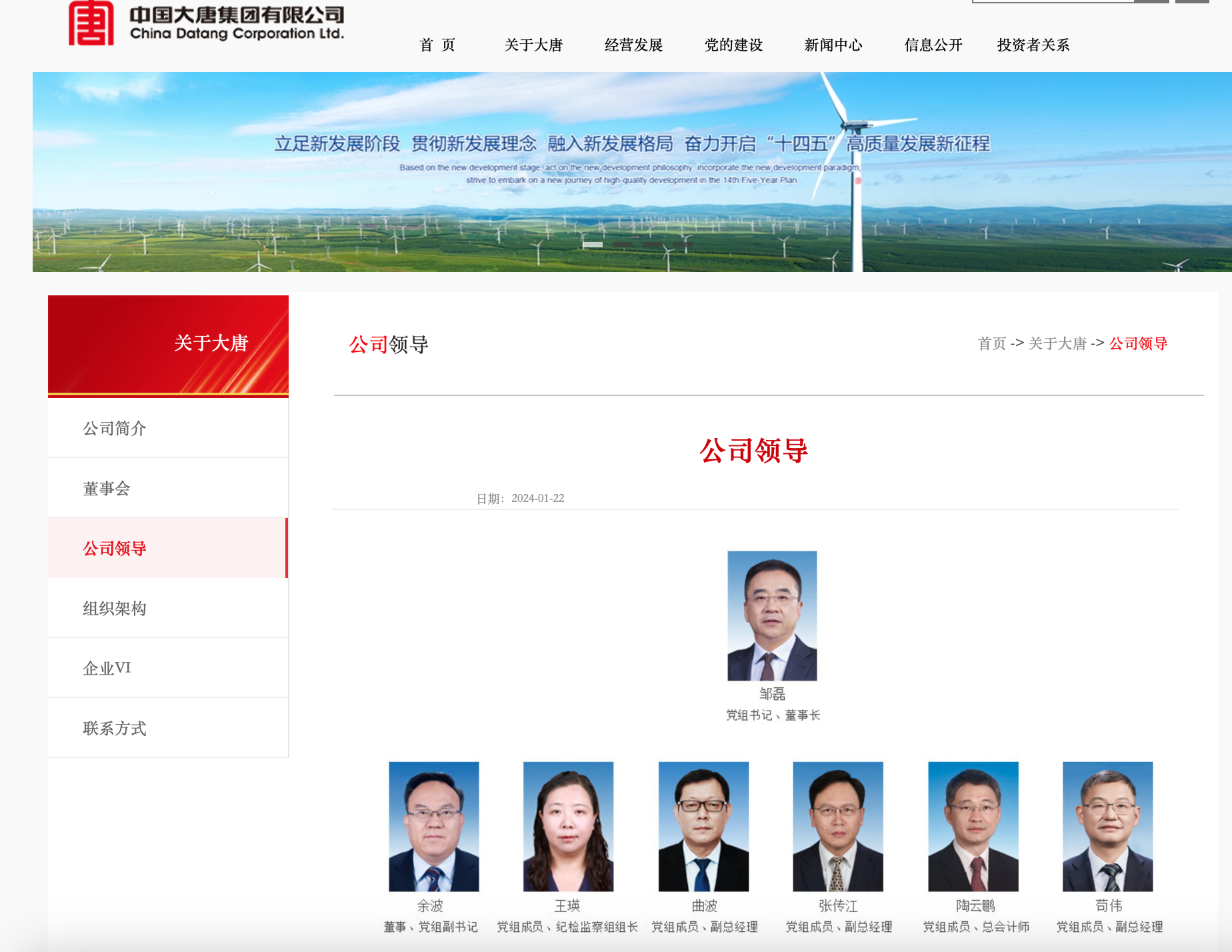
Task: Click 关于大唐 in the breadcrumb trail
Action: (1057, 343)
